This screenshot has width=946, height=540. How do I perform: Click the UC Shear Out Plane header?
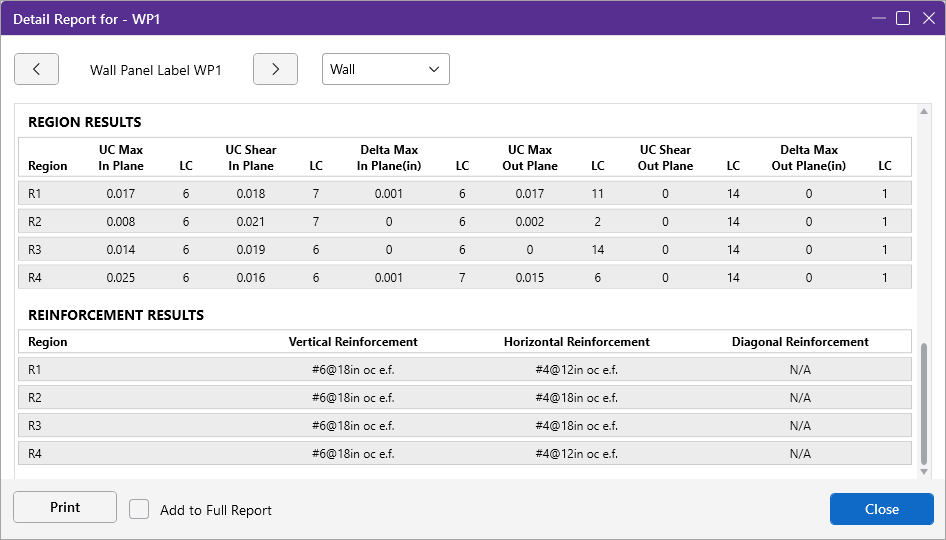click(665, 158)
